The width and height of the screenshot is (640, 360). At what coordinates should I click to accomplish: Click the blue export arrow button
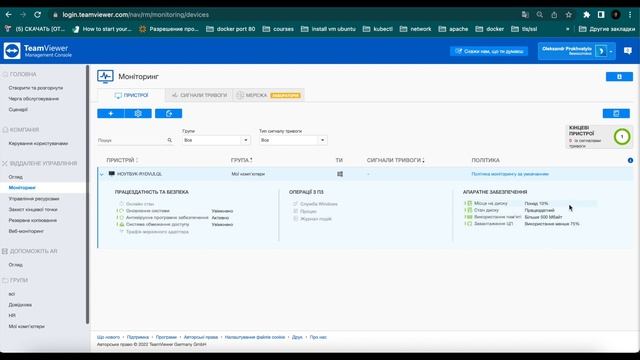click(169, 113)
